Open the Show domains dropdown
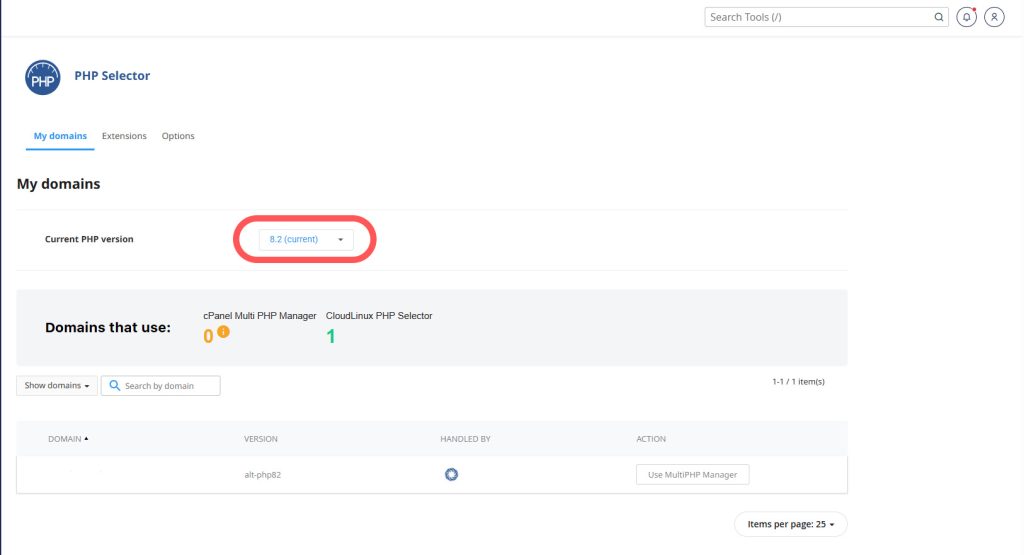The image size is (1024, 555). [x=57, y=385]
